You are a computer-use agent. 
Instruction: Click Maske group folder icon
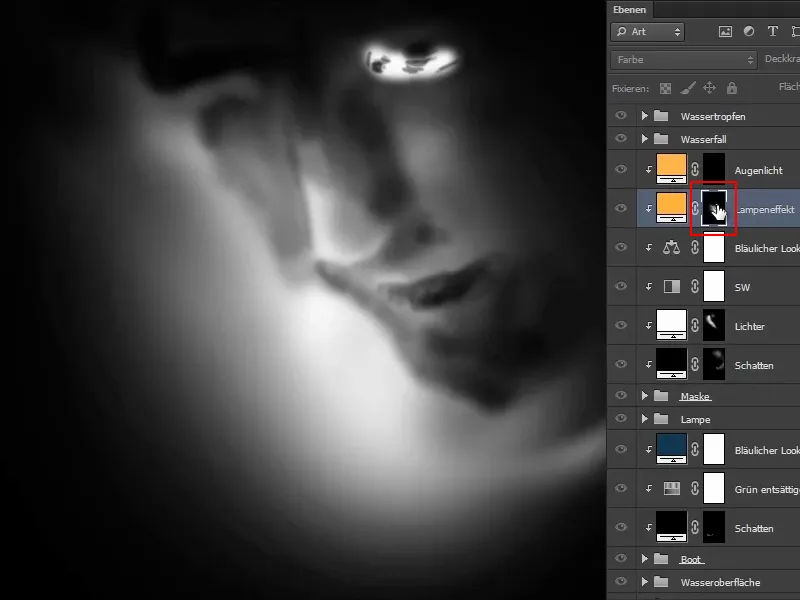click(661, 396)
